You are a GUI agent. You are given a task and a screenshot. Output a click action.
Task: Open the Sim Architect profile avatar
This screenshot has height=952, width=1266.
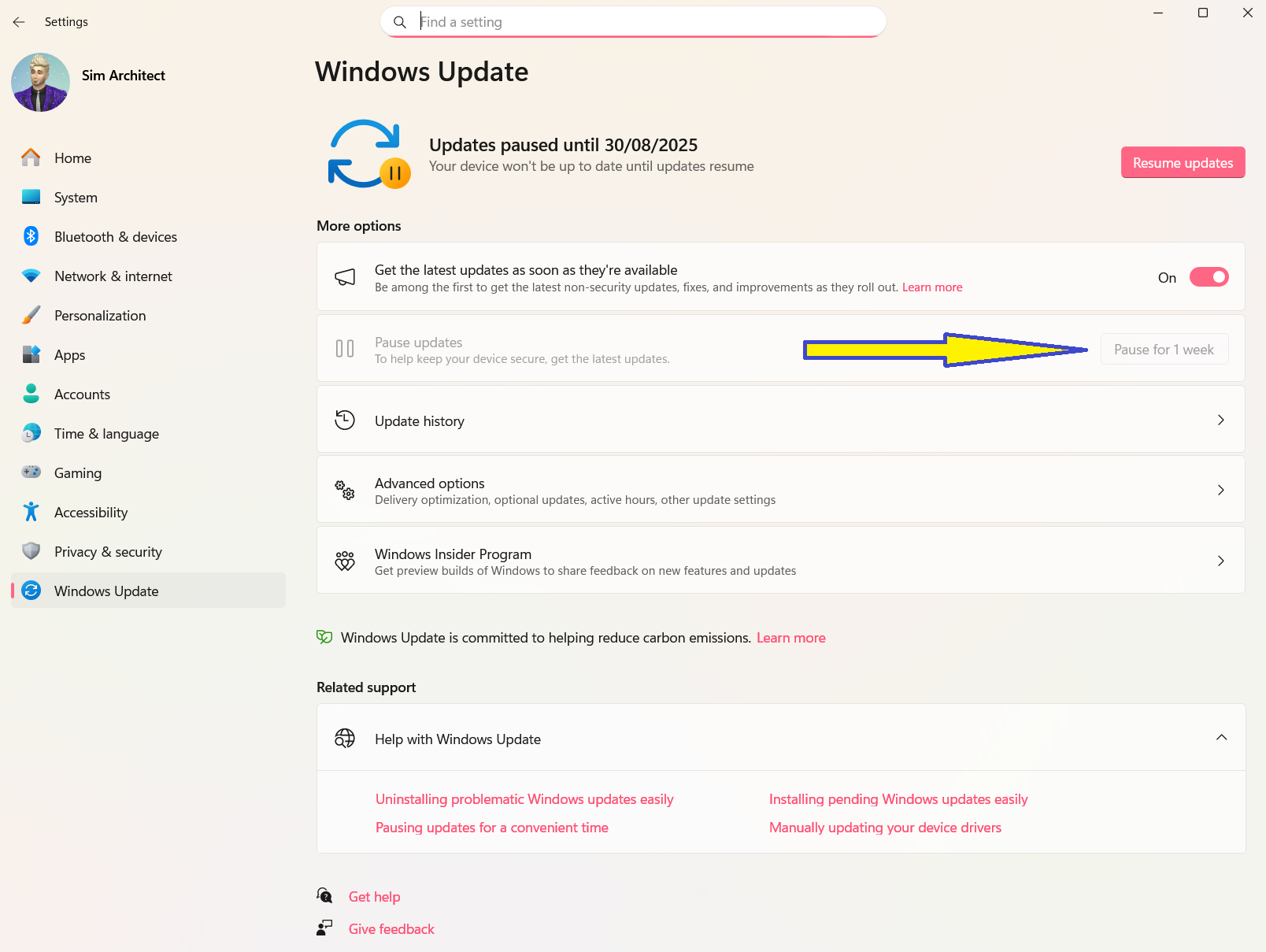(40, 82)
